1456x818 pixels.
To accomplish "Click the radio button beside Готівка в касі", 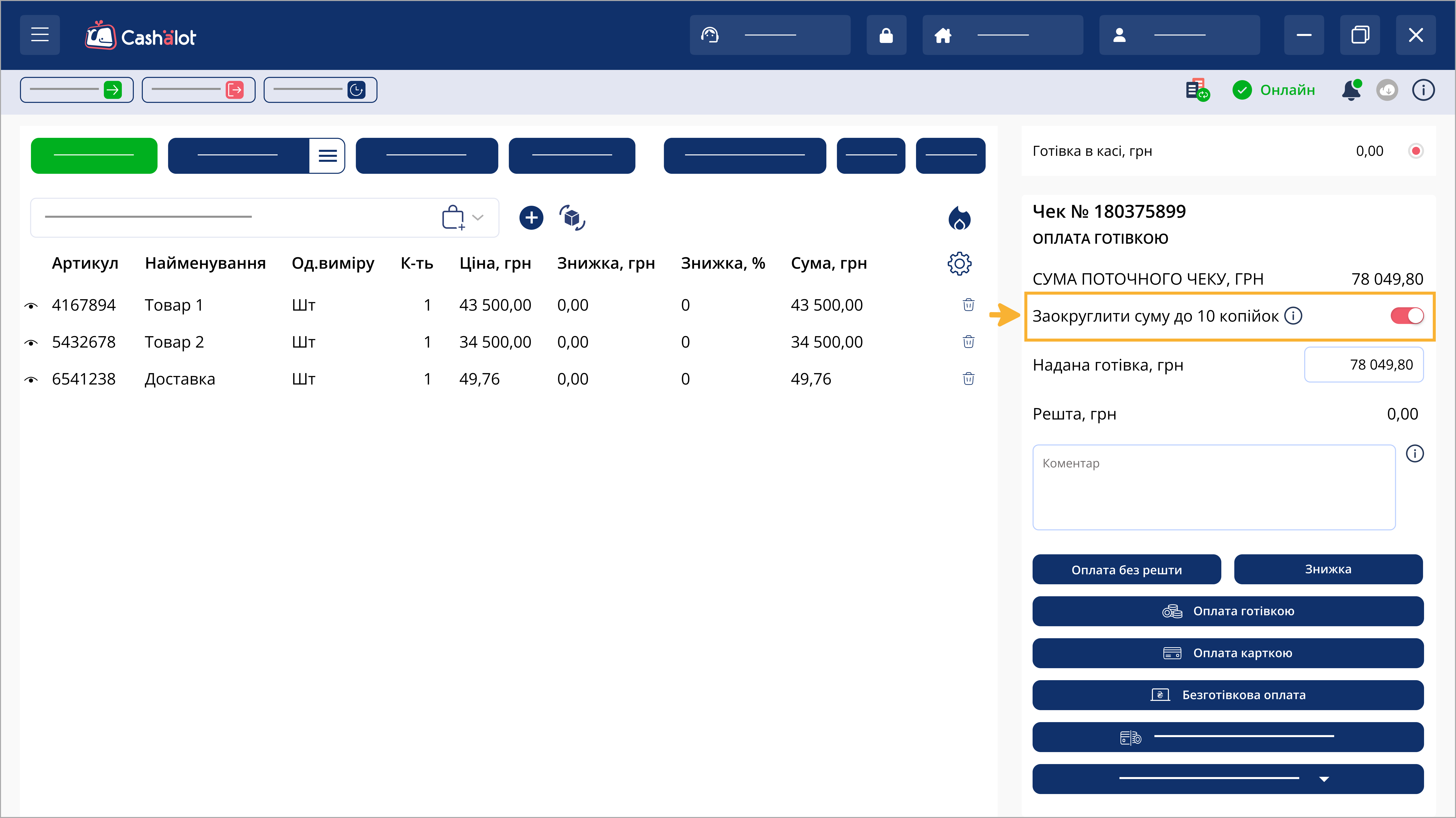I will tap(1415, 151).
